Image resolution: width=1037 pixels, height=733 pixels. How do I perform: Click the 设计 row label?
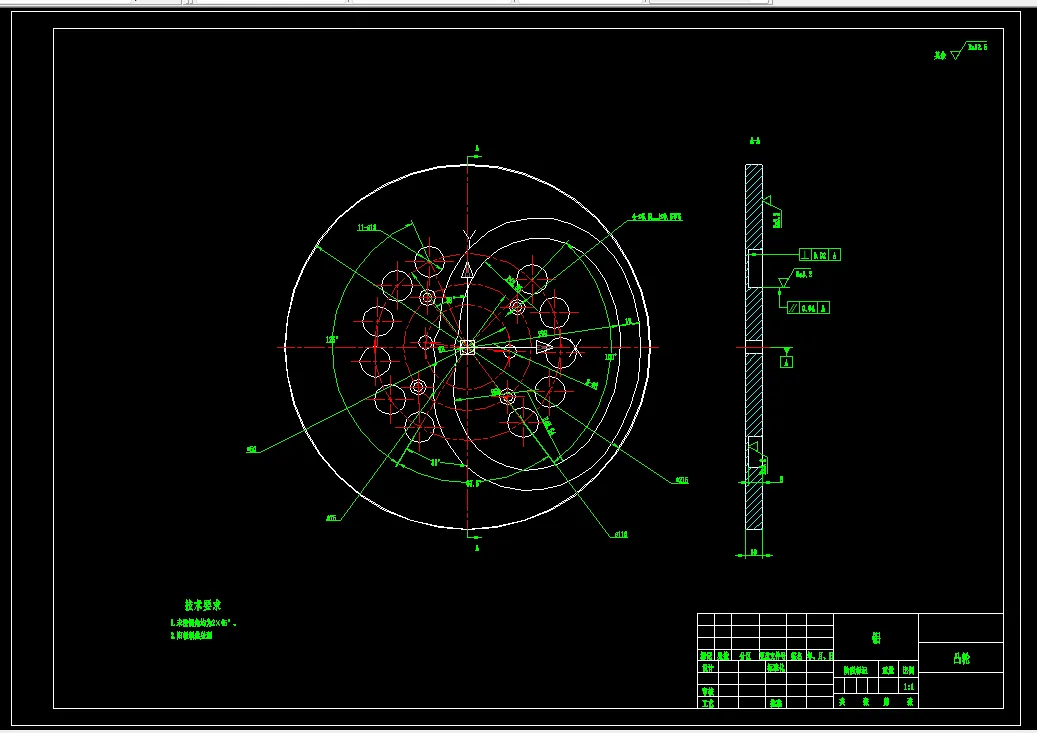tap(708, 668)
